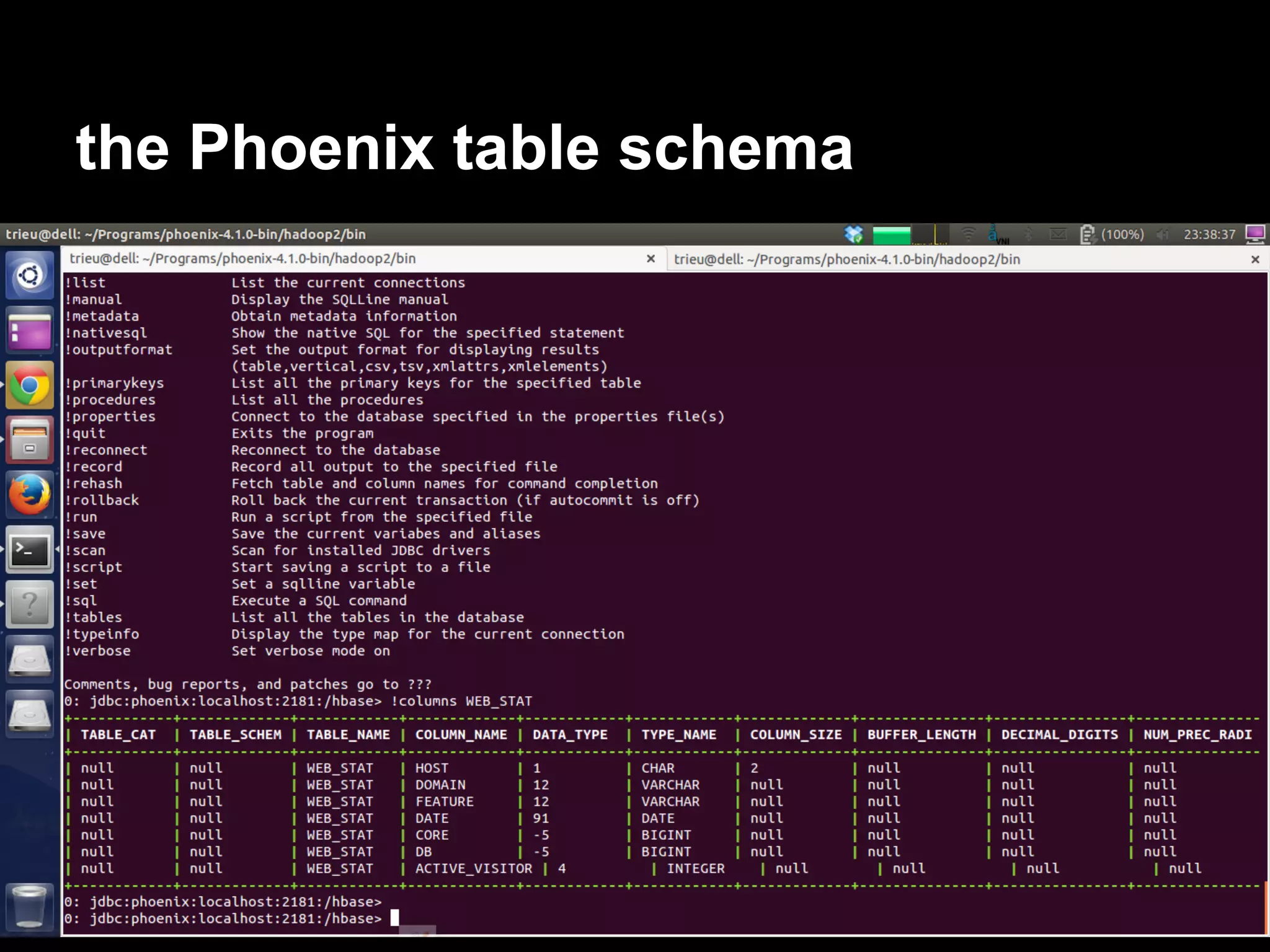Open the Ubuntu Dash home launcher
The height and width of the screenshot is (952, 1270).
pos(29,275)
